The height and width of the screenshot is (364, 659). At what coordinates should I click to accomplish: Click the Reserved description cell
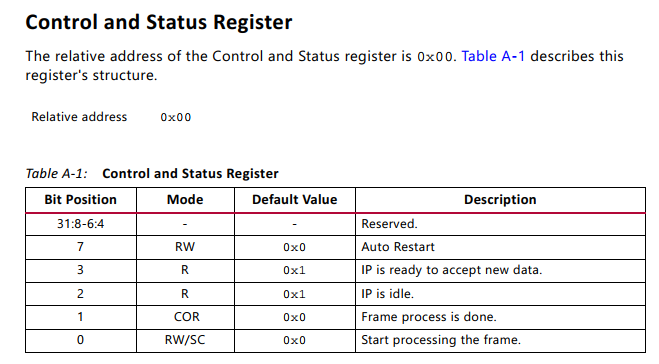[x=500, y=224]
